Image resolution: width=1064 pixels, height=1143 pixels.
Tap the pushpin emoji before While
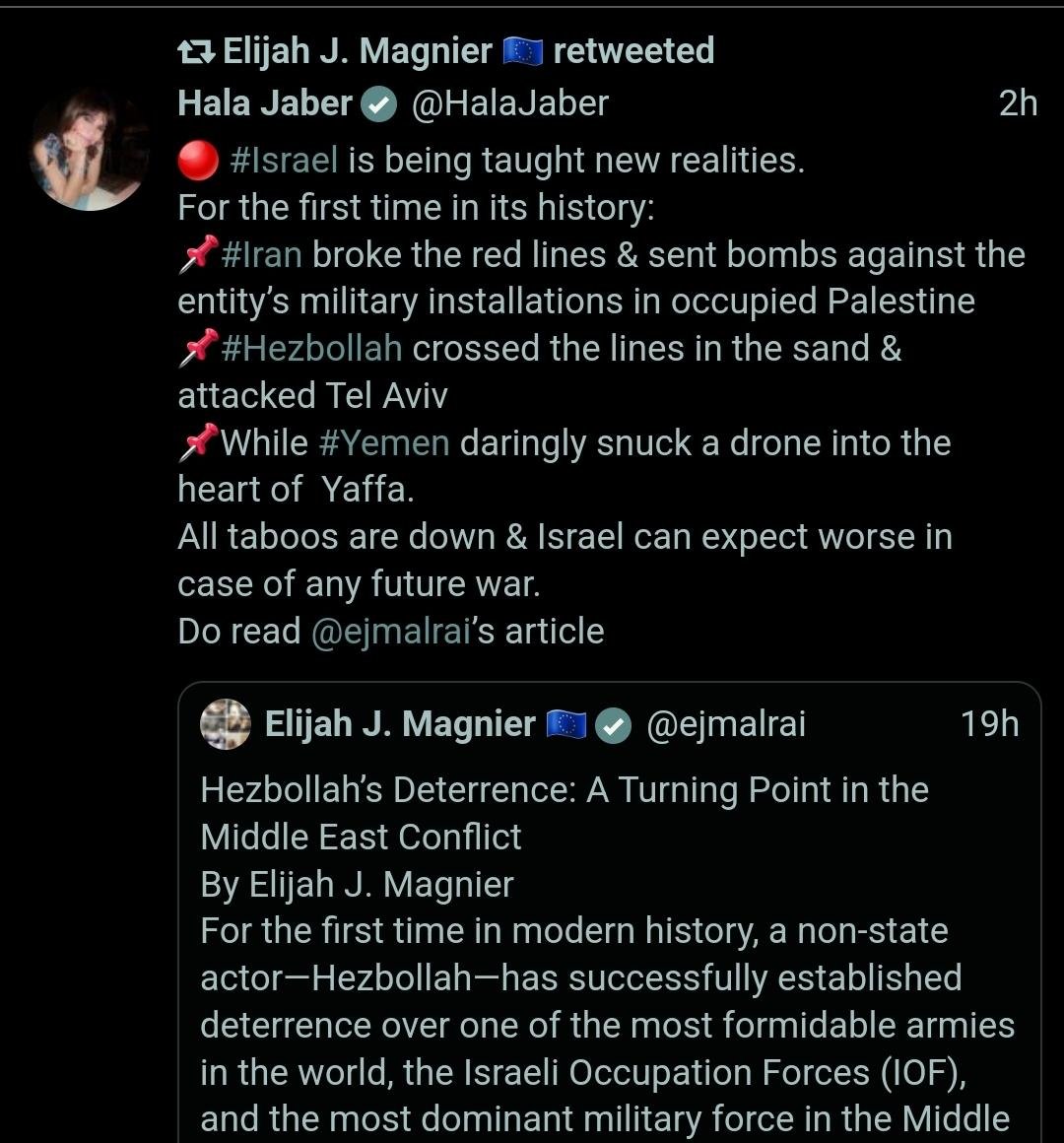198,443
